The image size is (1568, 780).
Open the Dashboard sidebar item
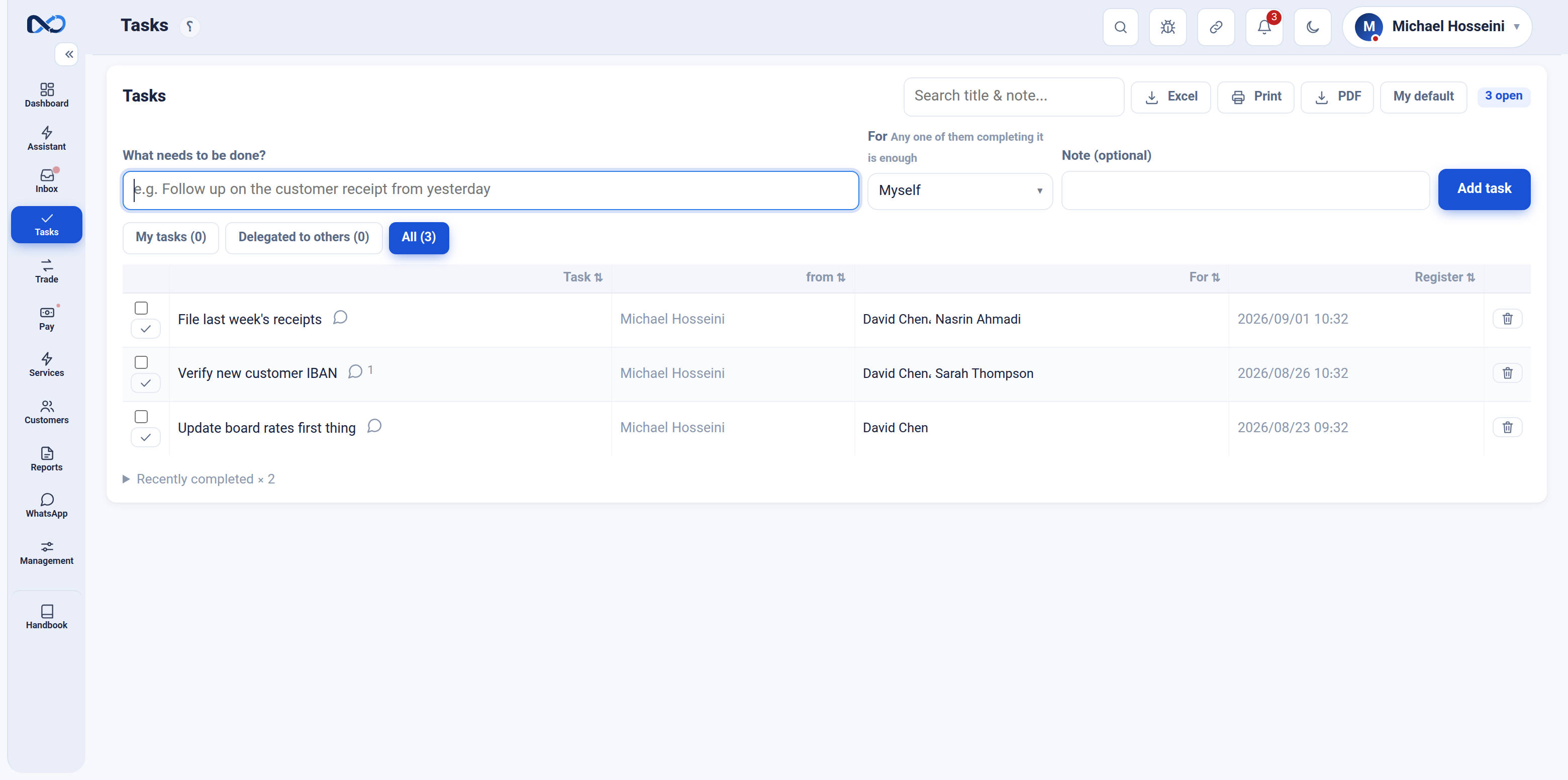[x=46, y=95]
